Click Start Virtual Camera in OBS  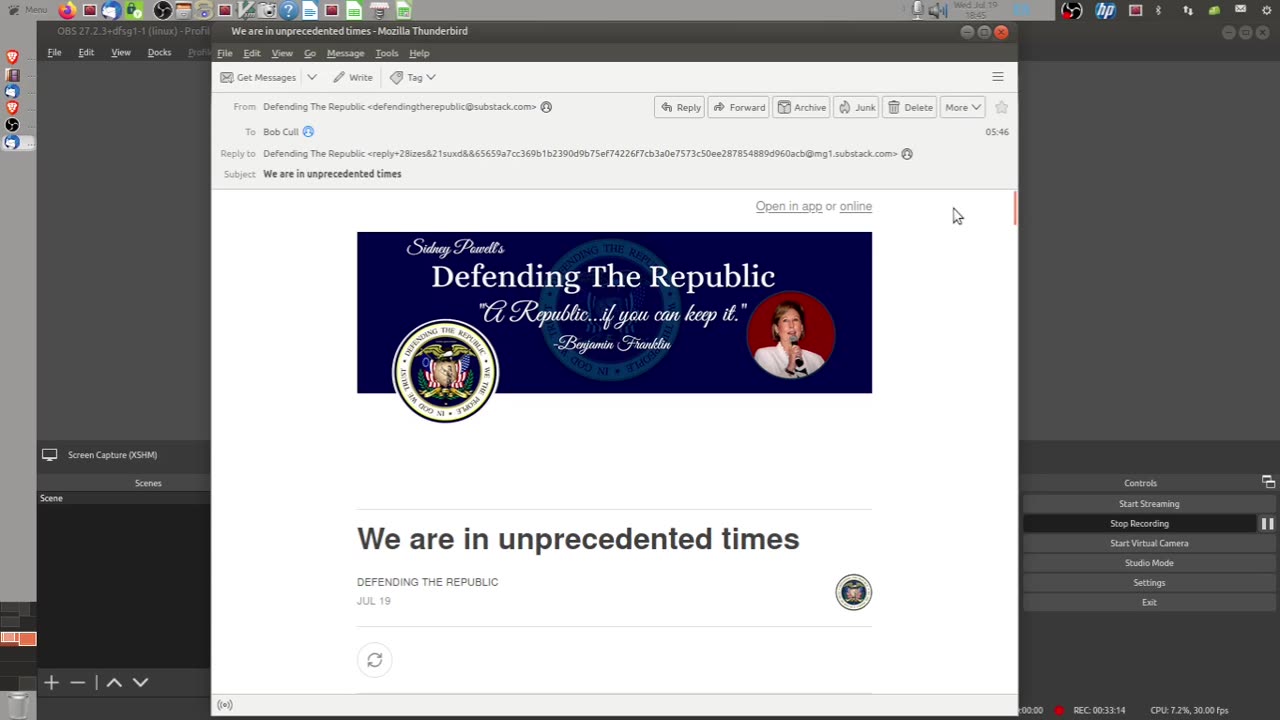(1149, 543)
